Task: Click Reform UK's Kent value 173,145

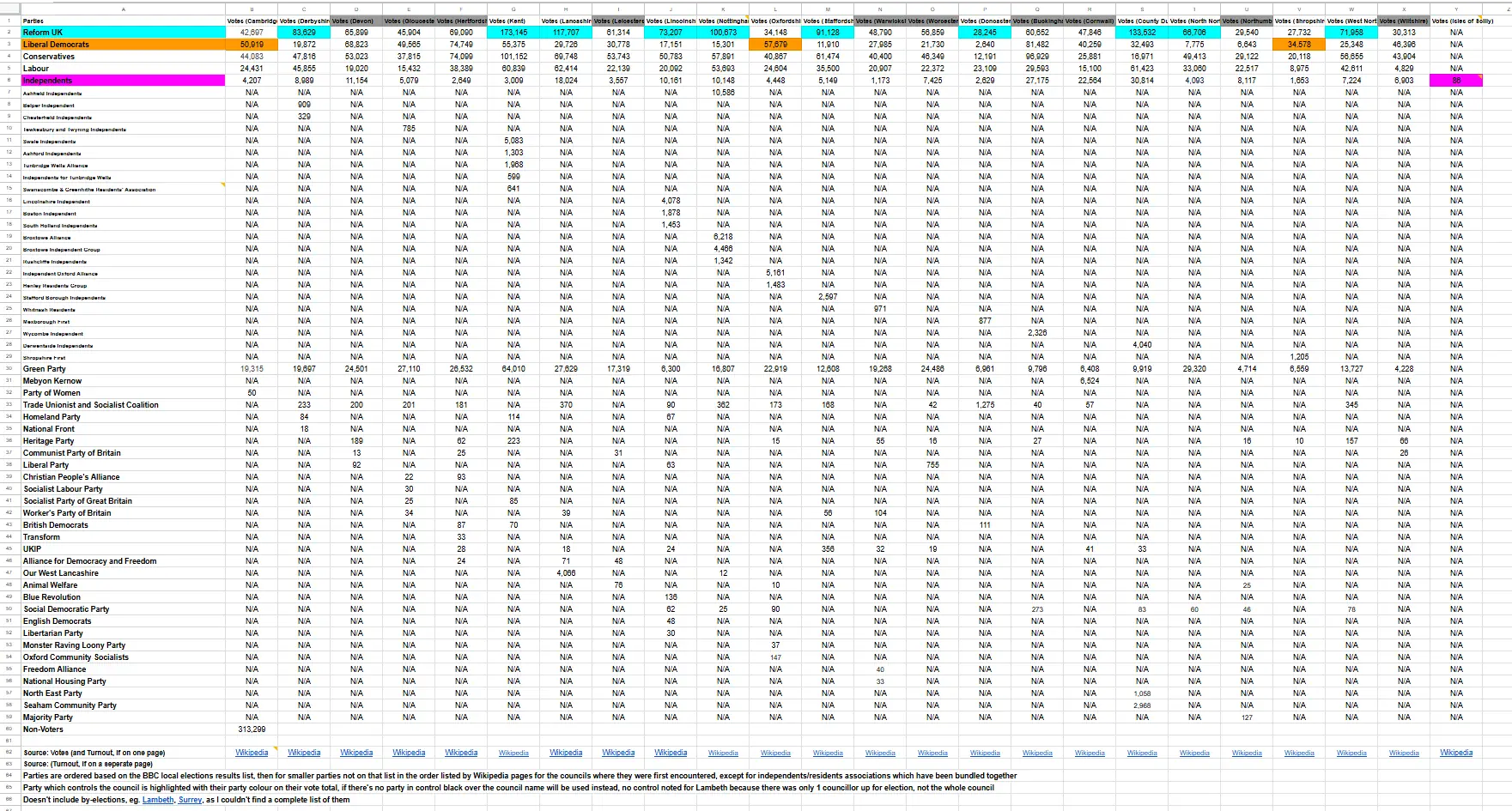Action: pyautogui.click(x=513, y=33)
